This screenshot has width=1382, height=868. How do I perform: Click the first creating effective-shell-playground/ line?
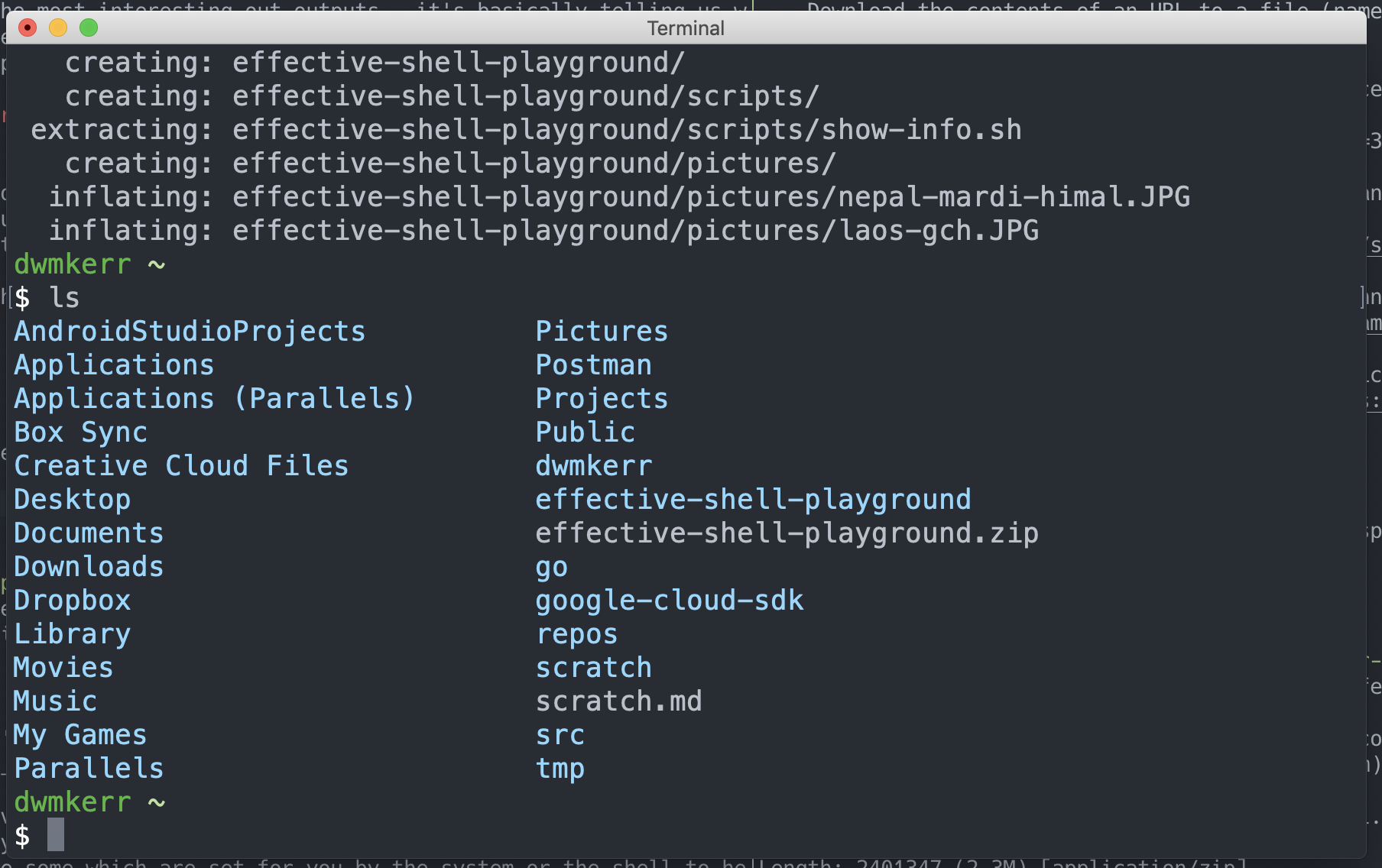[x=375, y=63]
